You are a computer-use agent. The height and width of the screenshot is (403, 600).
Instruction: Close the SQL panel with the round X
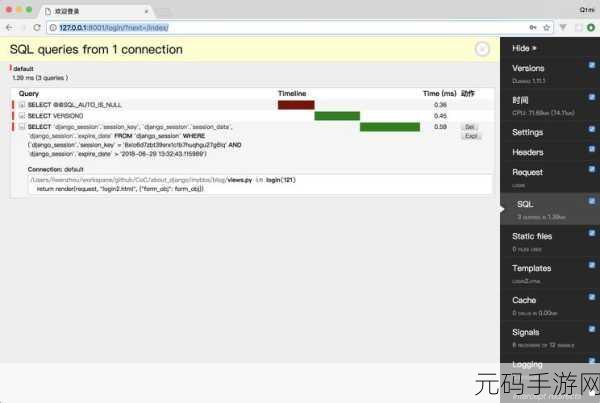(482, 49)
